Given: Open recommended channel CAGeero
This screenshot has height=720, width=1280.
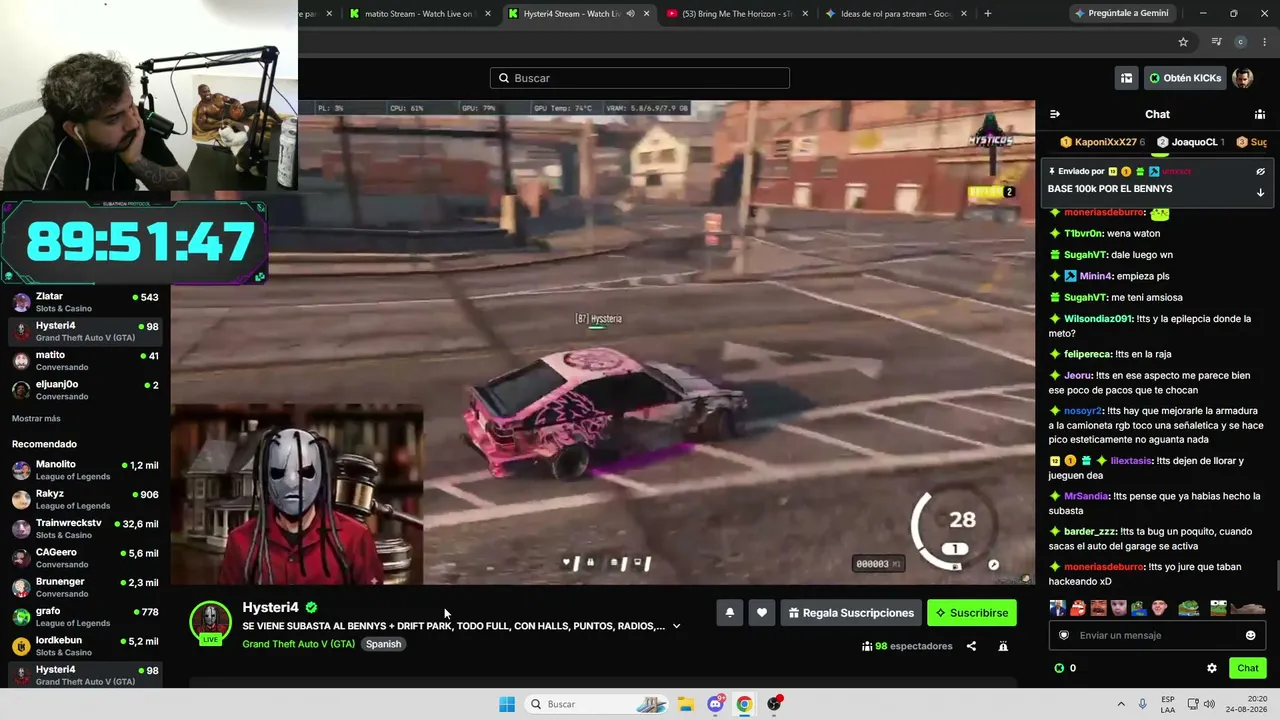Looking at the screenshot, I should click(x=85, y=558).
